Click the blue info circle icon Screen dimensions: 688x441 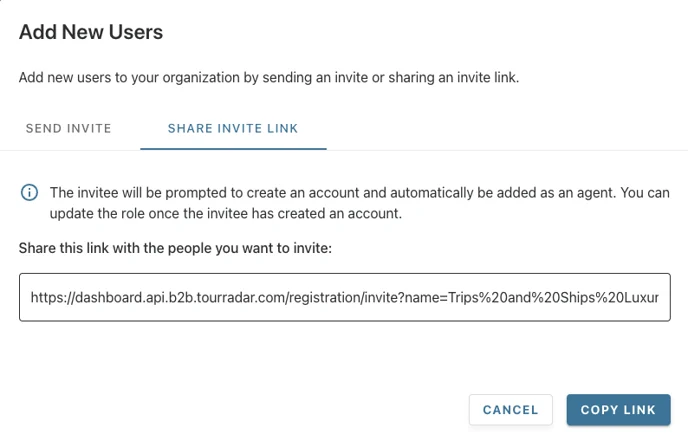click(x=29, y=193)
